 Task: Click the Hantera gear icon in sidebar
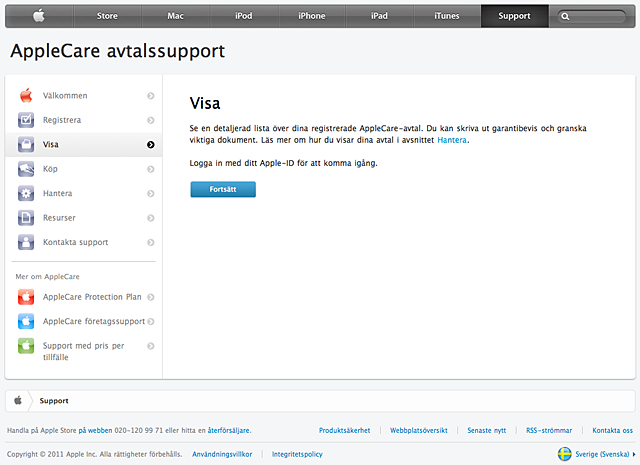point(26,194)
